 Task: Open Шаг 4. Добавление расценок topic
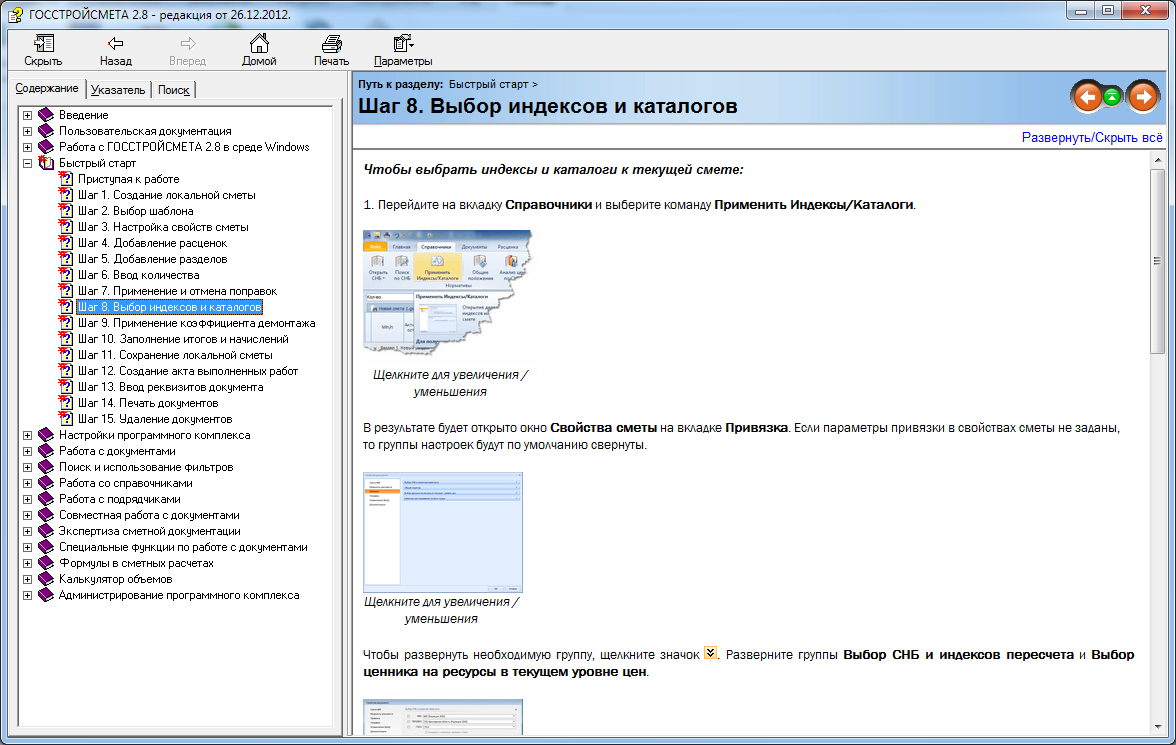tap(152, 243)
